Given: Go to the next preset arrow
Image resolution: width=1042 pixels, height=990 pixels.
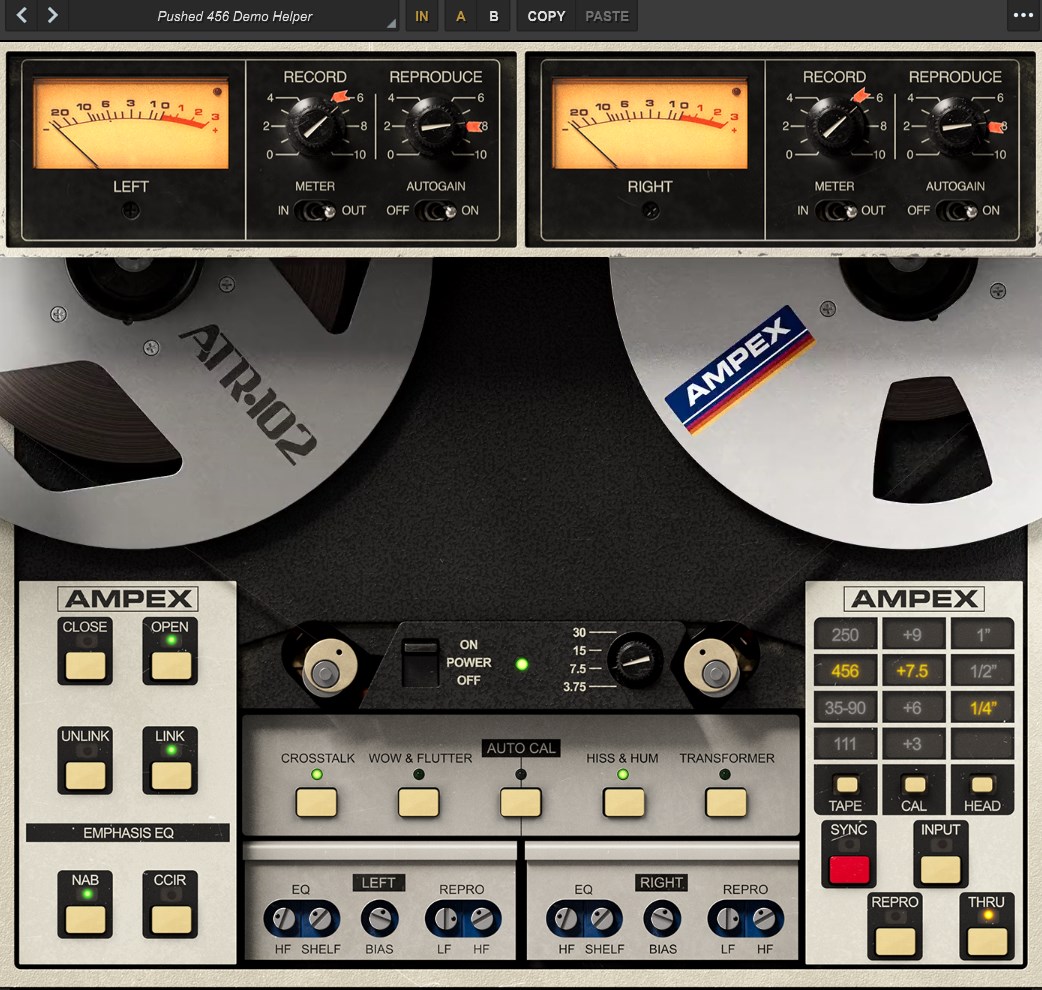Looking at the screenshot, I should (x=53, y=16).
